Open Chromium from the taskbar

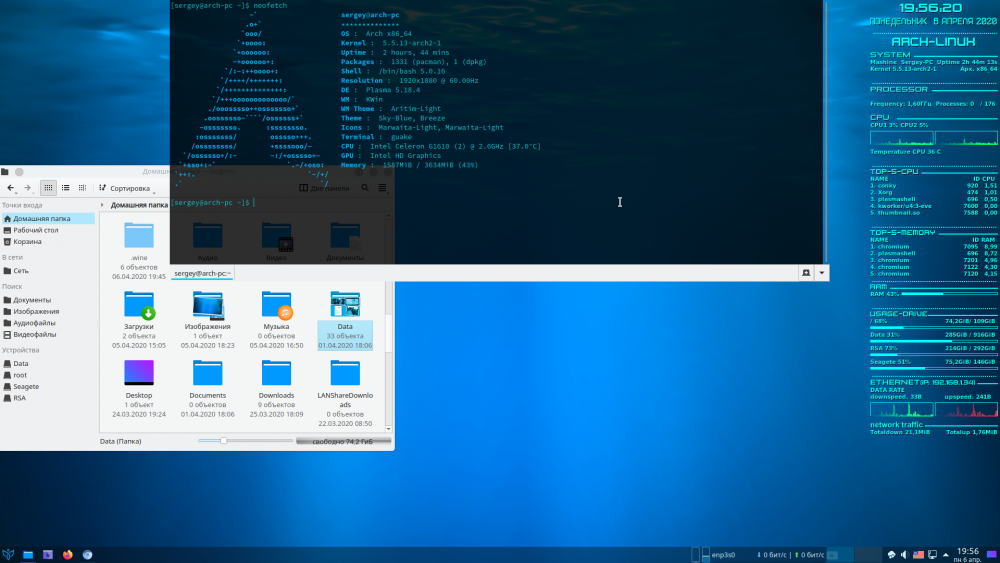tap(87, 555)
